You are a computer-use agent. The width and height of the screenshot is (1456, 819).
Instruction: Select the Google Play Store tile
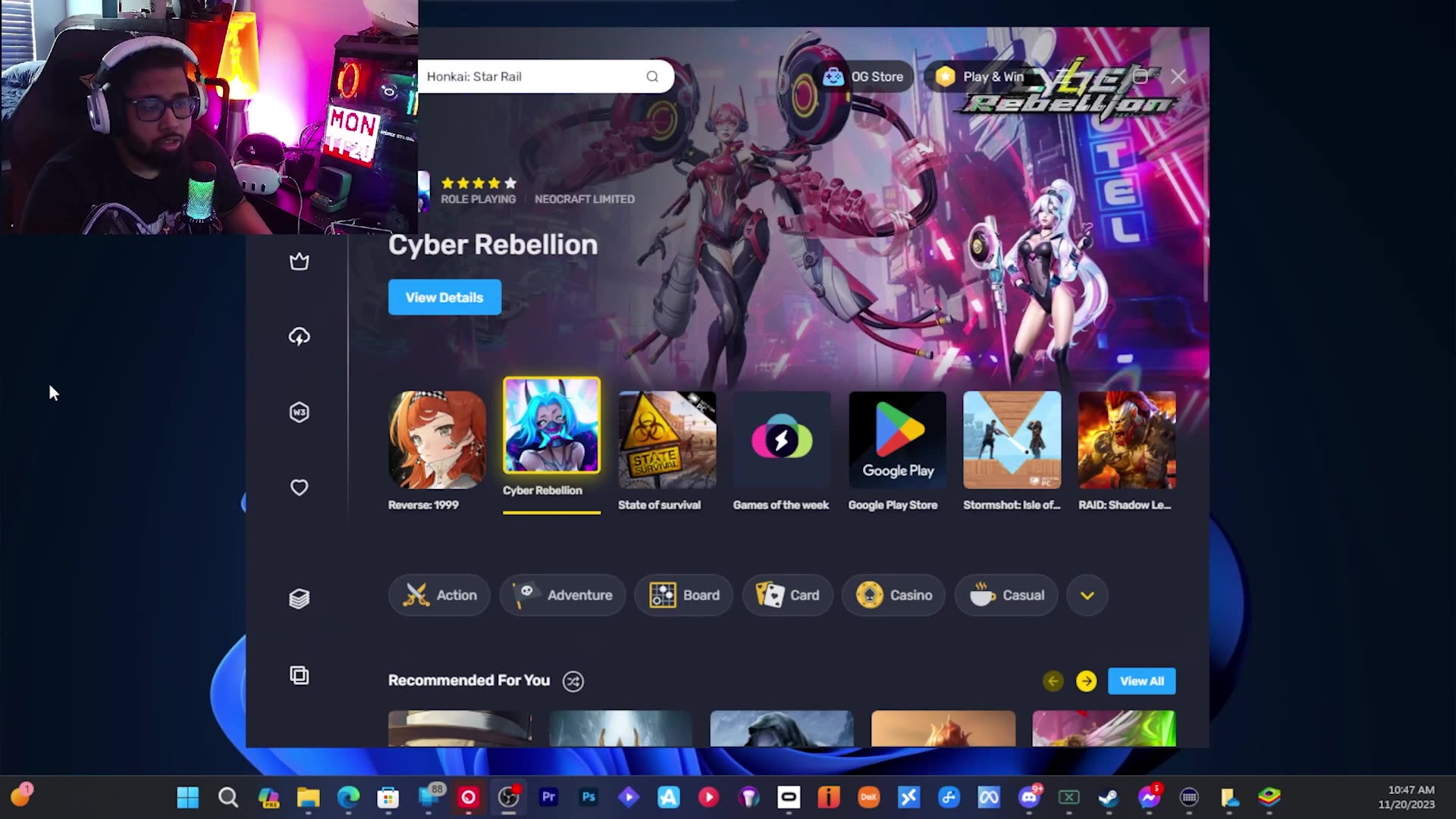[x=897, y=438]
